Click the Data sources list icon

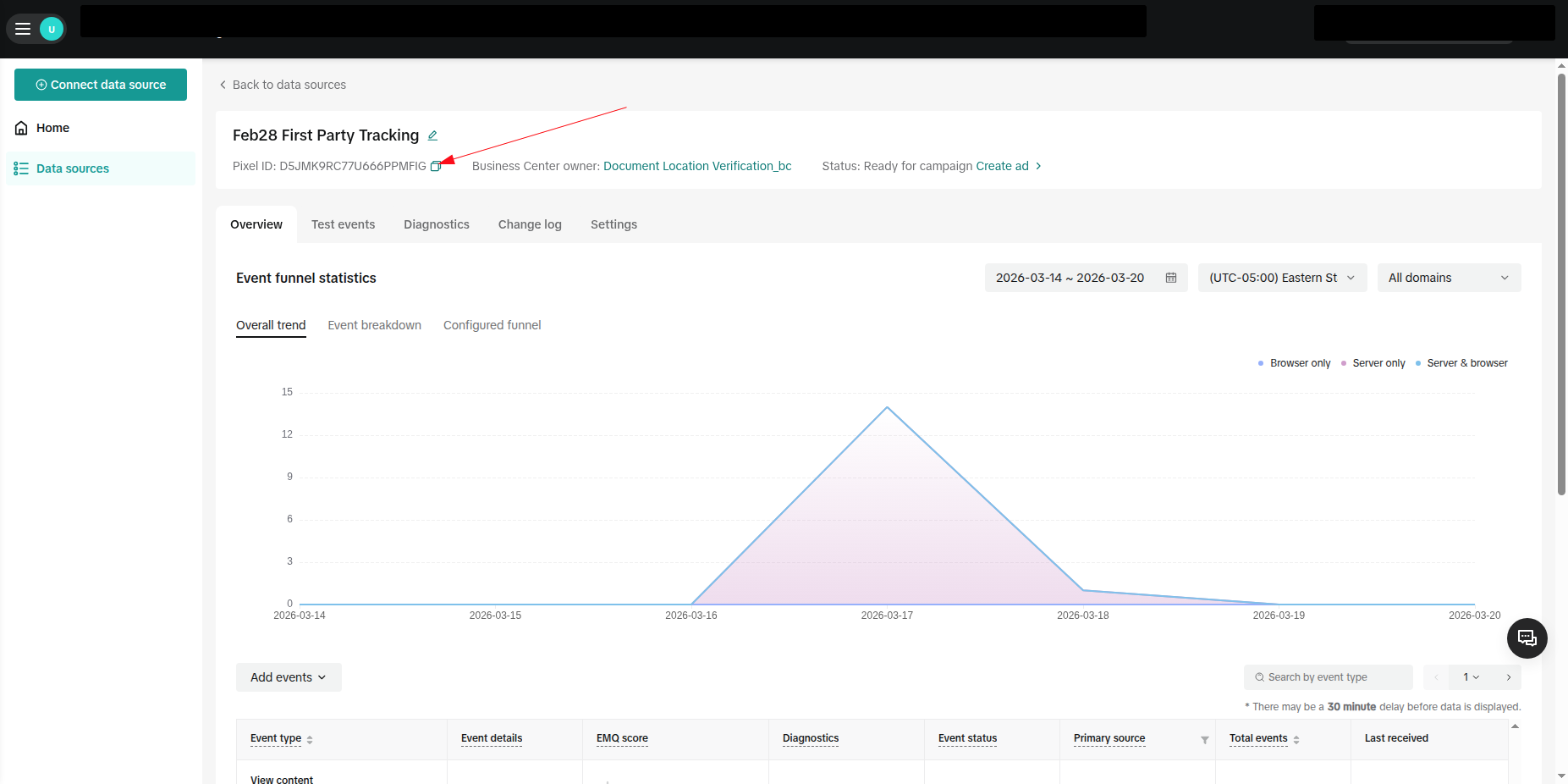click(x=21, y=168)
